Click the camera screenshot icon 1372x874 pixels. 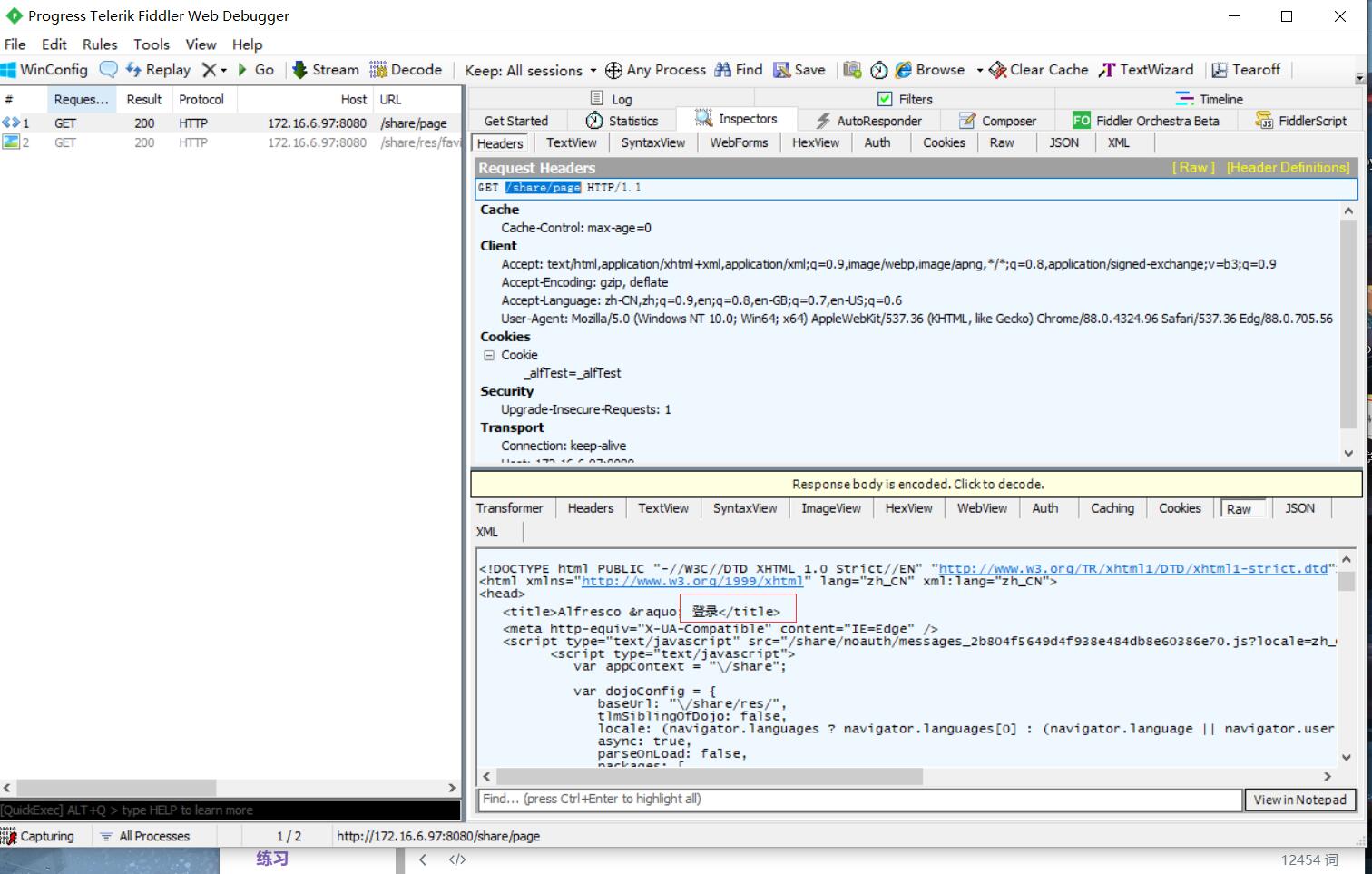852,70
